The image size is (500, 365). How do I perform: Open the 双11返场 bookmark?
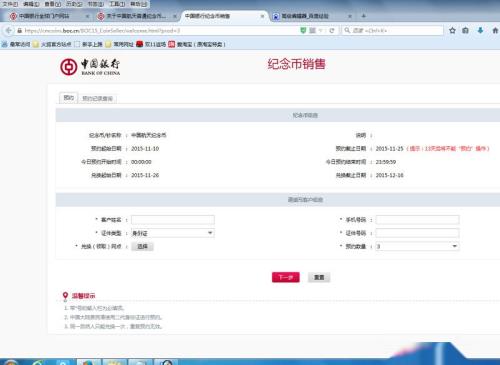coord(151,44)
